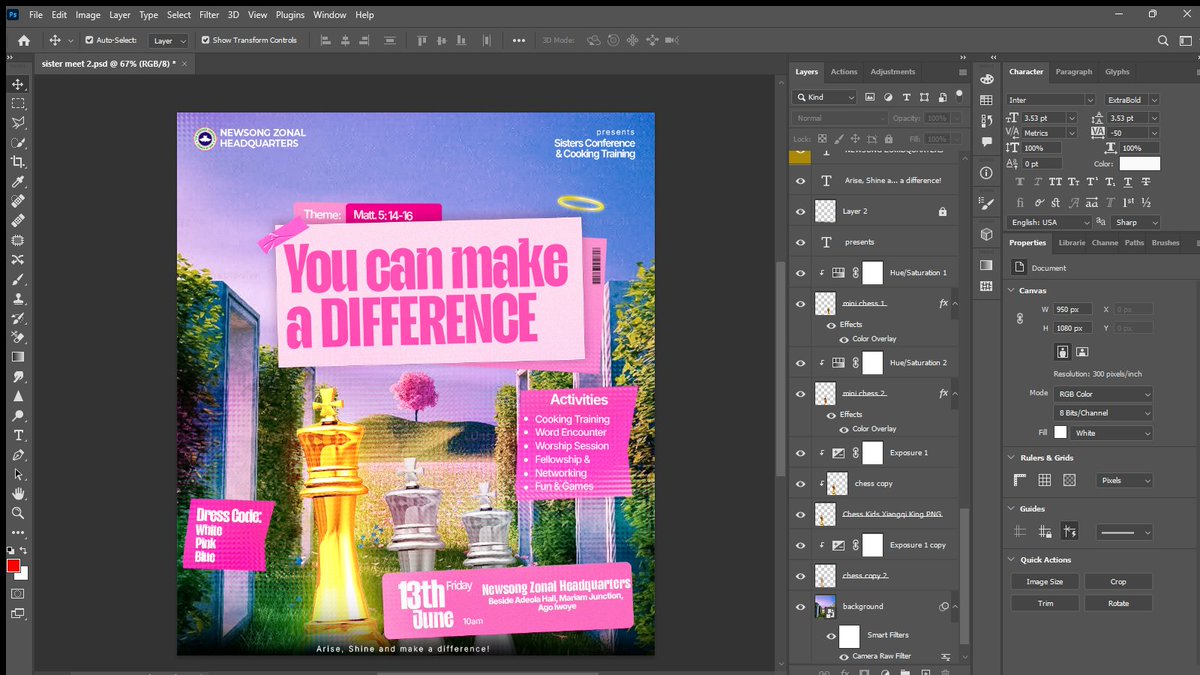Image resolution: width=1200 pixels, height=675 pixels.
Task: Hide the 'presents' text layer
Action: coord(800,242)
